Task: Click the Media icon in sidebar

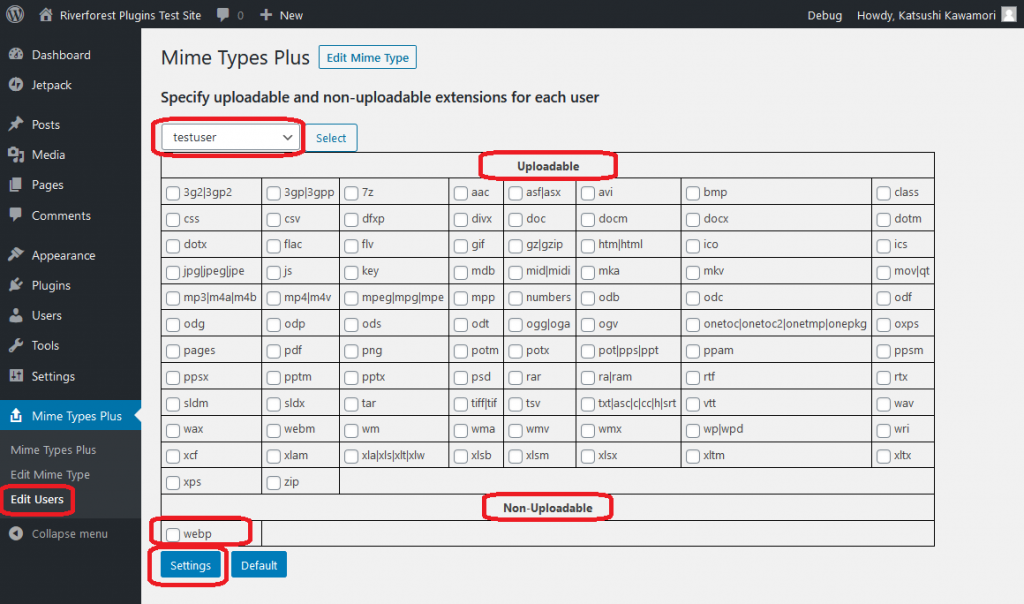Action: tap(16, 155)
